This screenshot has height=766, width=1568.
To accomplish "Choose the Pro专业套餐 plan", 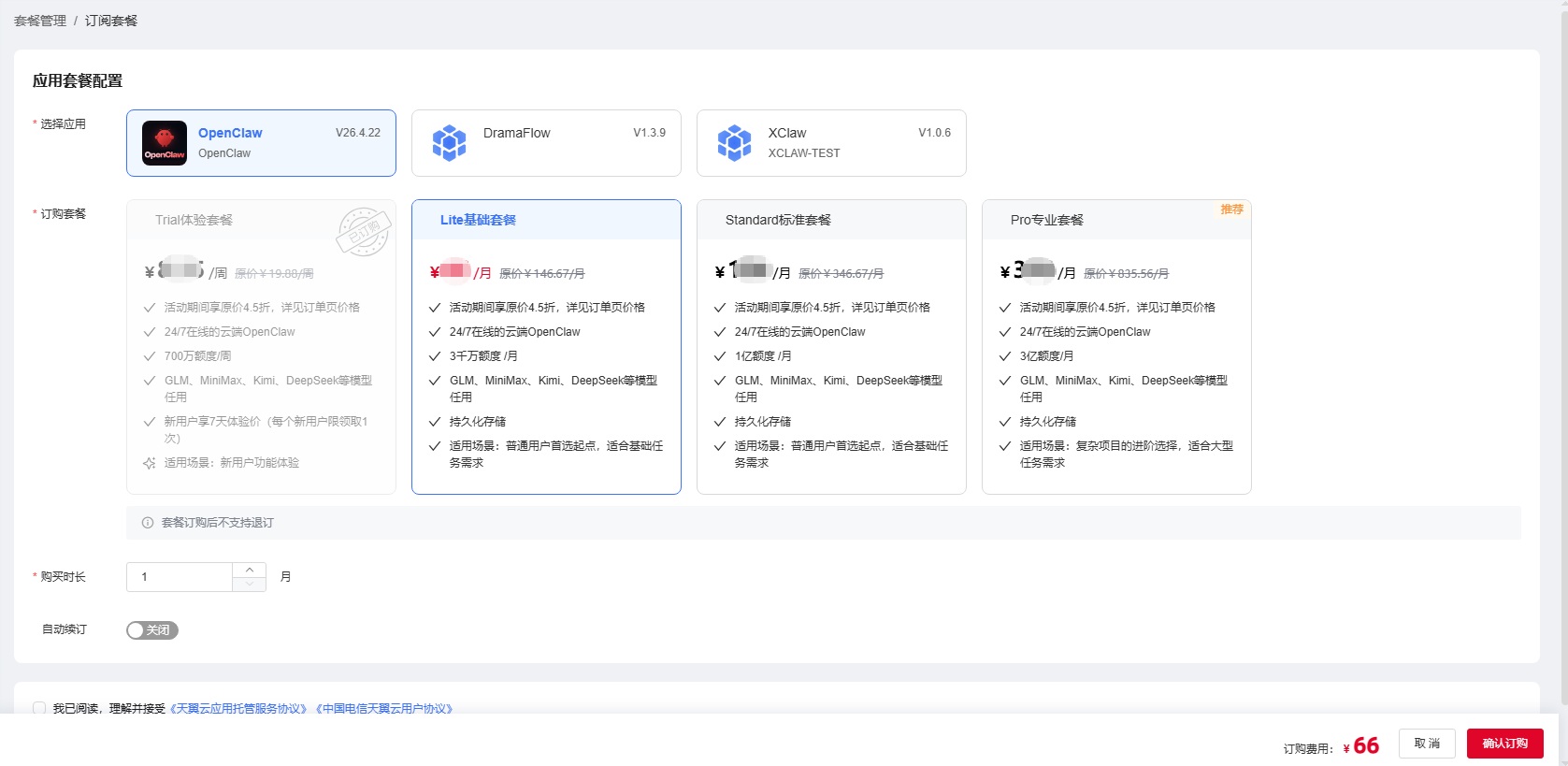I will [1116, 347].
